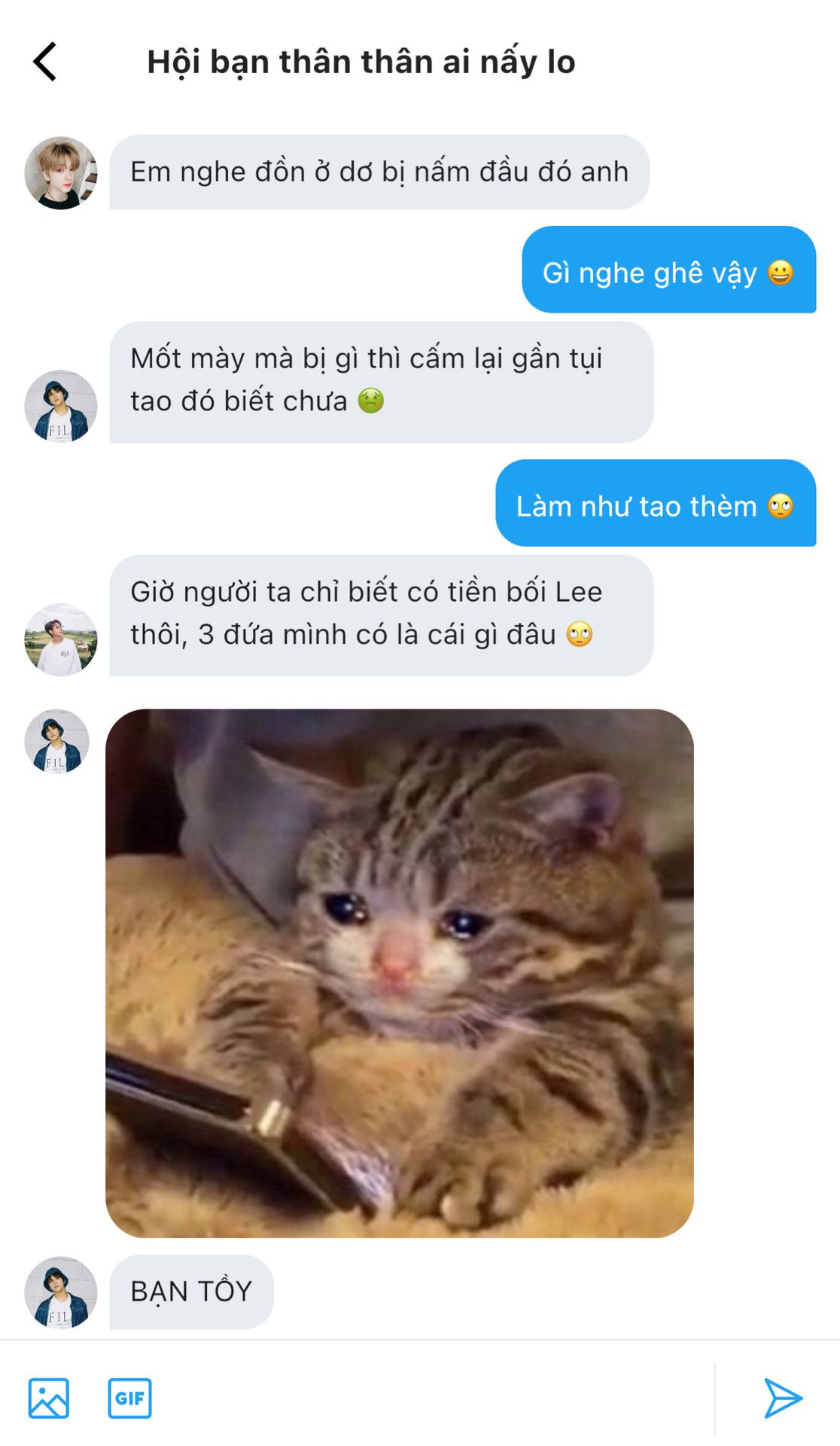Select the "Gì nghe ghê vậy" message bubble
The width and height of the screenshot is (840, 1446).
[x=669, y=270]
